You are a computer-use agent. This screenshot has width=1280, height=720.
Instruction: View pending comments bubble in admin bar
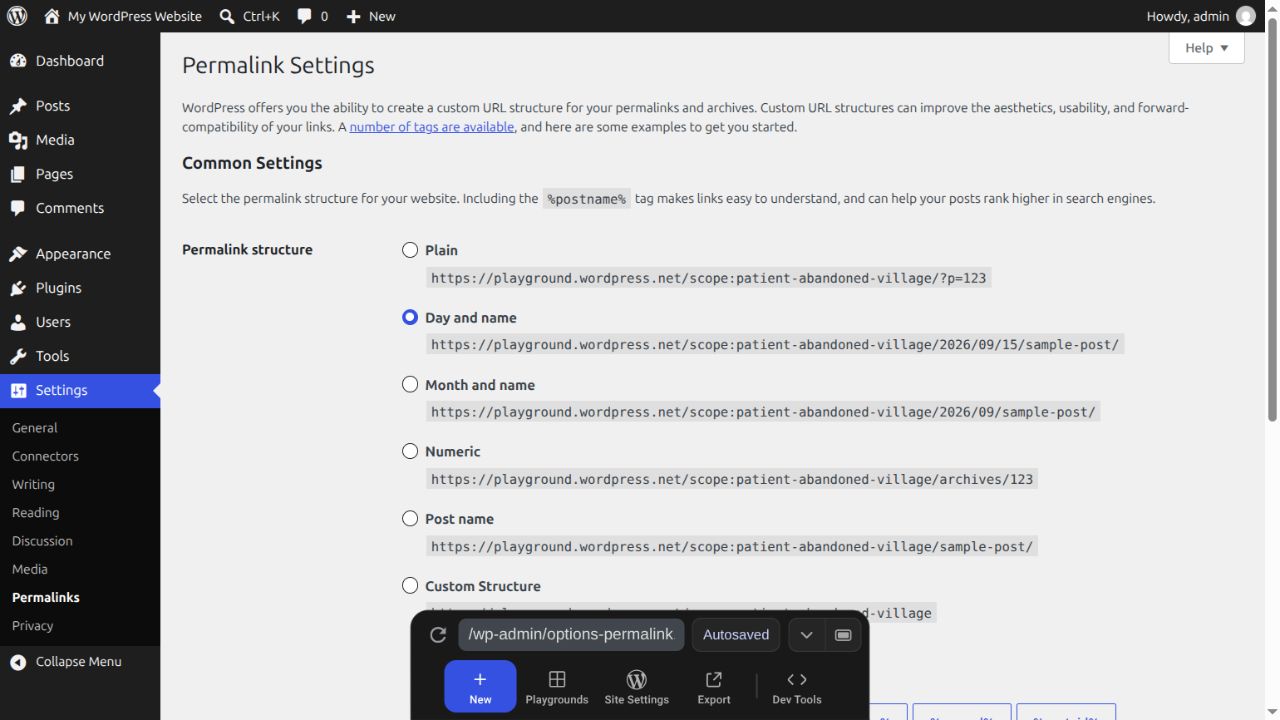coord(312,16)
